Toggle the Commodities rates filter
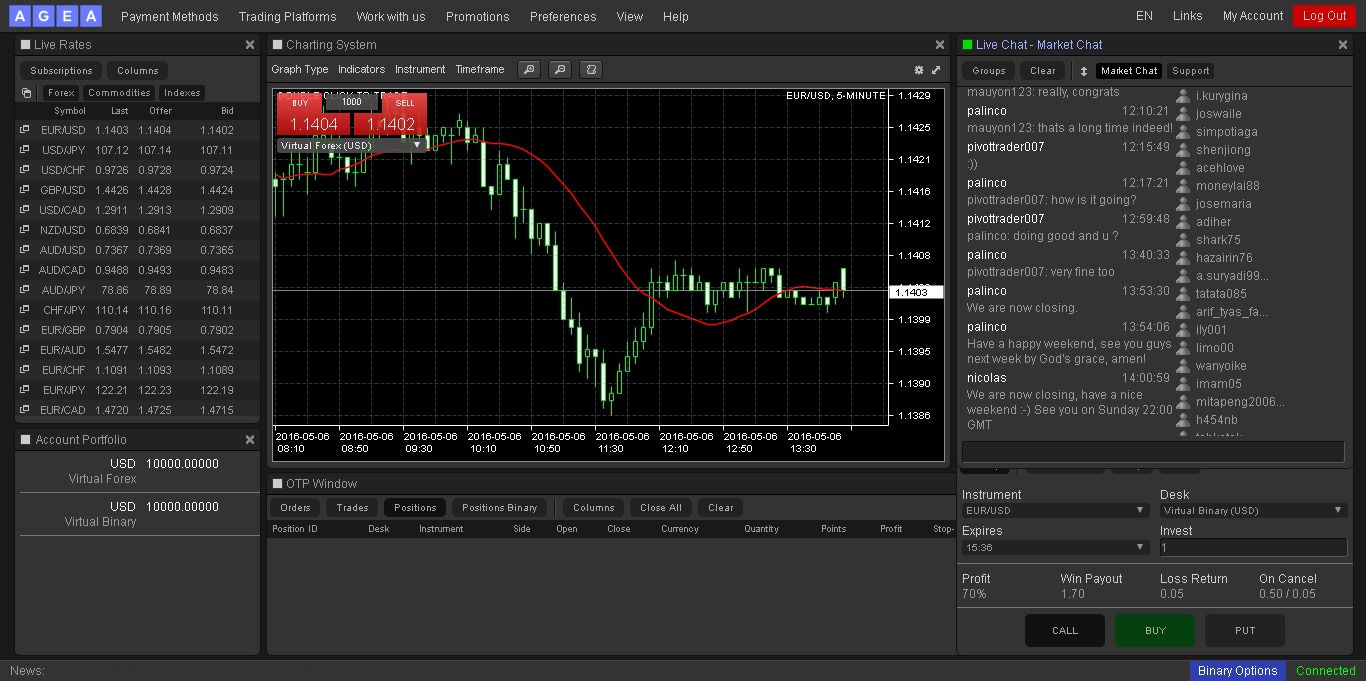1366x681 pixels. (119, 93)
